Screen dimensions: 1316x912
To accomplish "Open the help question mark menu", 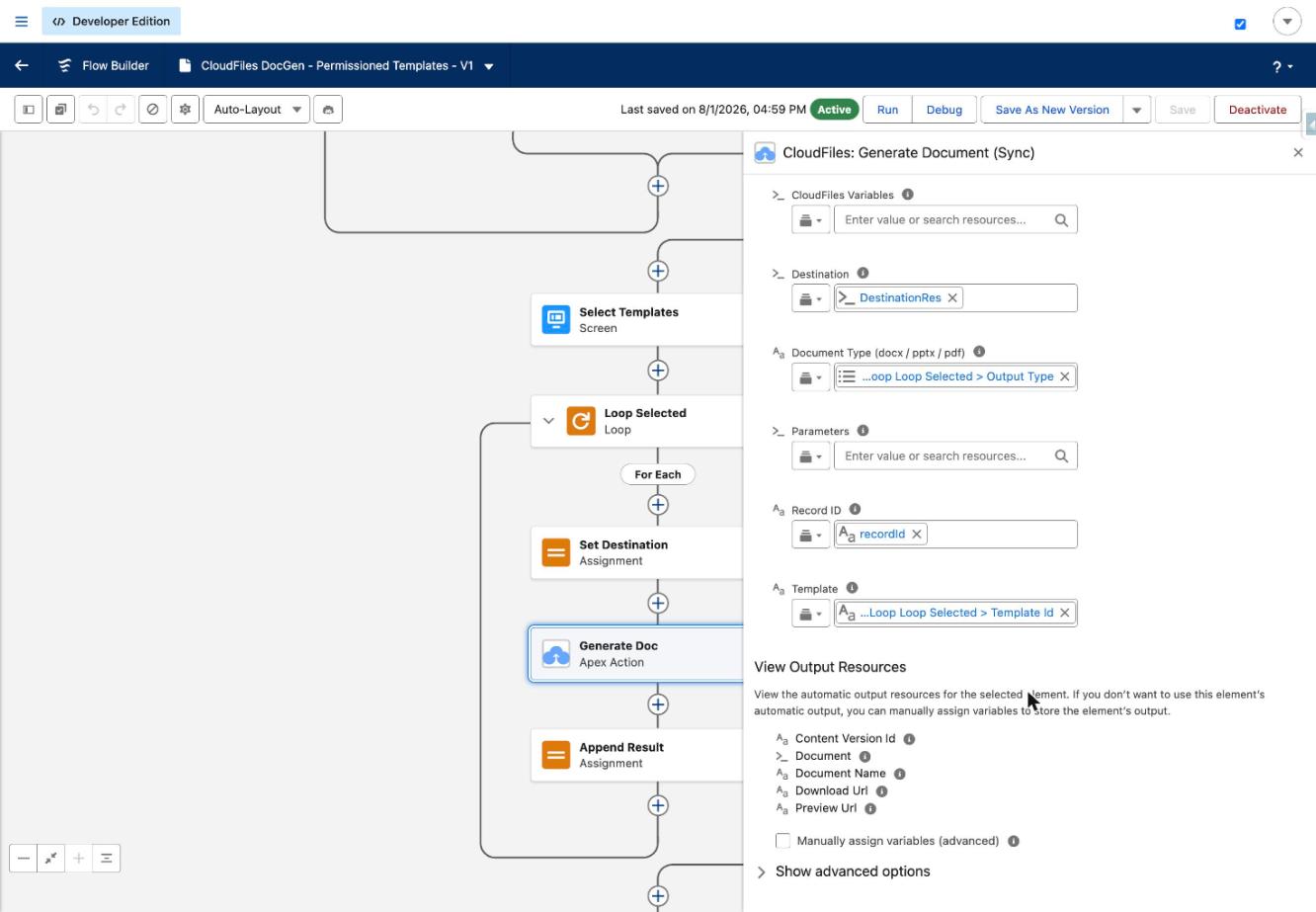I will coord(1282,66).
